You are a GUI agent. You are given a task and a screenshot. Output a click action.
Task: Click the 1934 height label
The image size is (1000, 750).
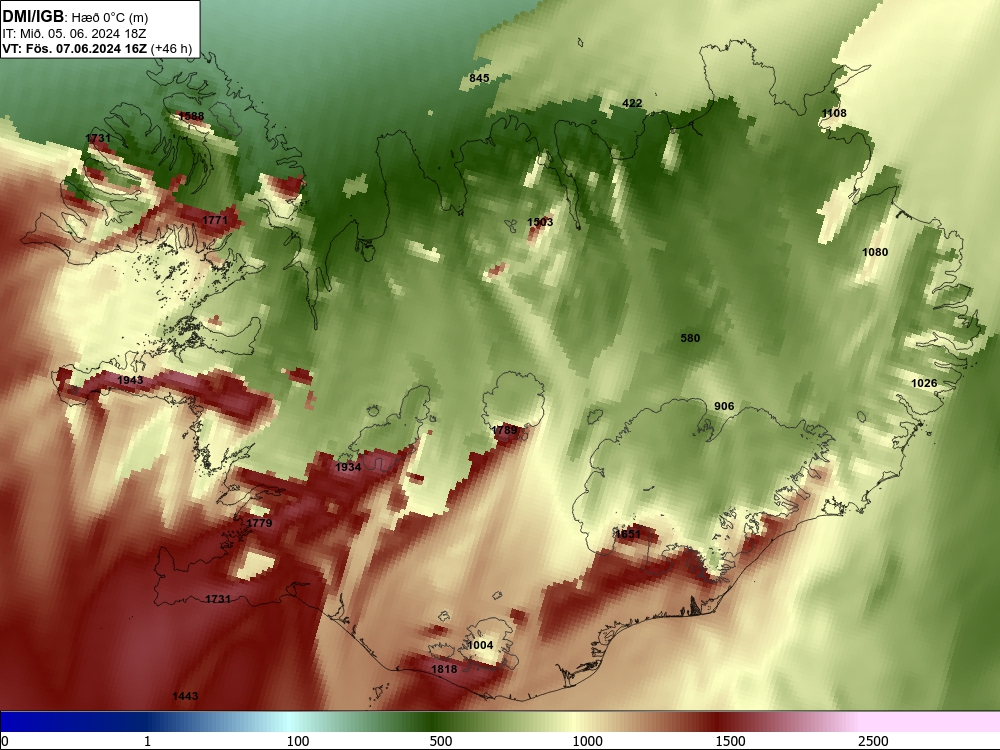(348, 467)
